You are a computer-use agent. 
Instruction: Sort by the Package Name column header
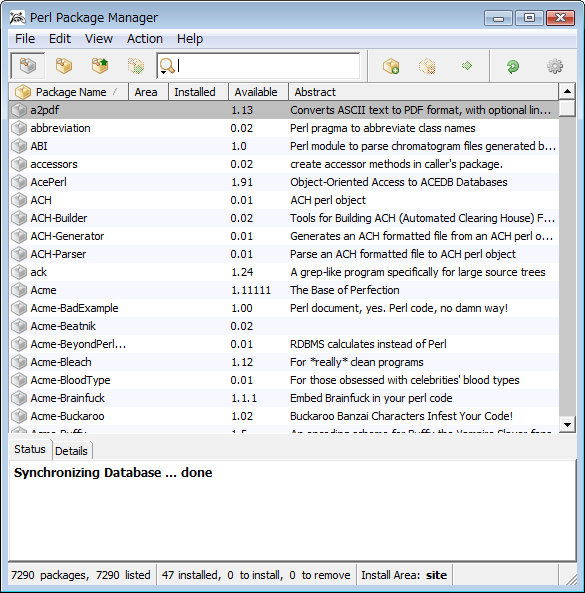(x=68, y=92)
